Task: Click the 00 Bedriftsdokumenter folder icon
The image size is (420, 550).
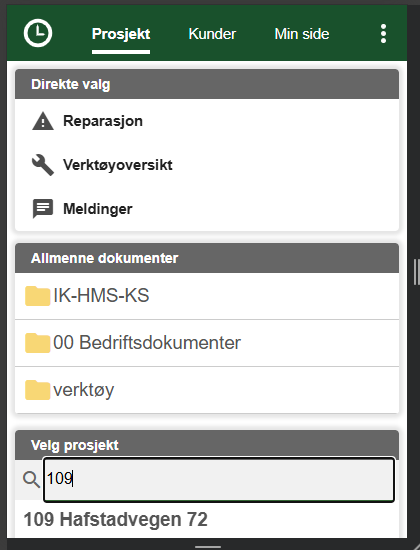Action: click(38, 343)
